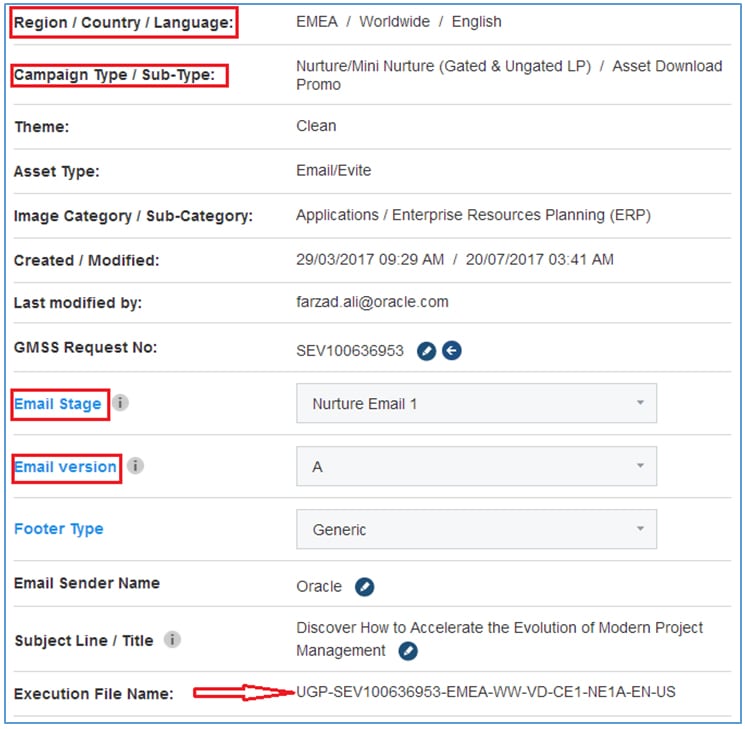
Task: Click the Created / Modified date value
Action: click(455, 260)
